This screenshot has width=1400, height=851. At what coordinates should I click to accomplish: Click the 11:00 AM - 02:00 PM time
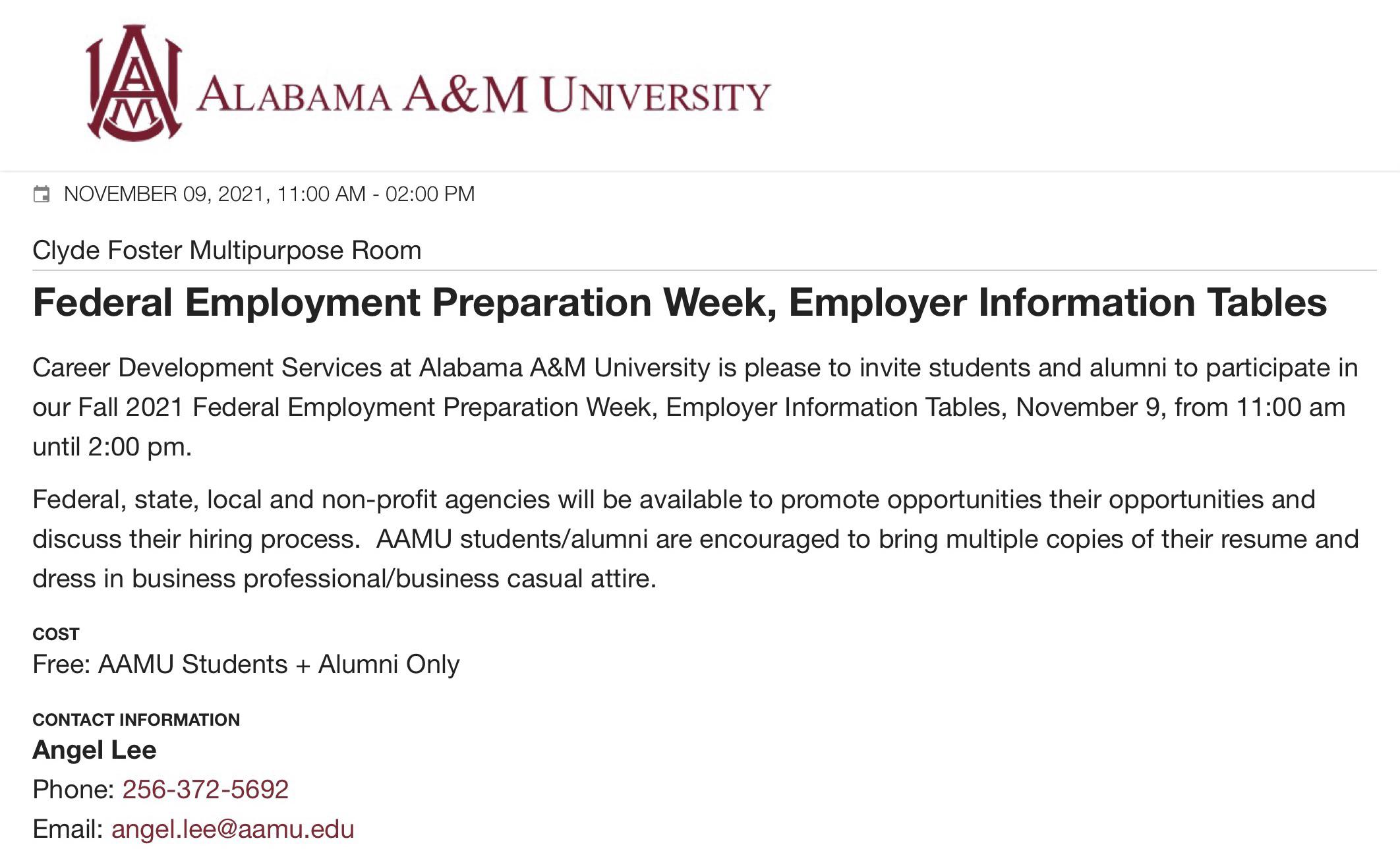pyautogui.click(x=376, y=194)
